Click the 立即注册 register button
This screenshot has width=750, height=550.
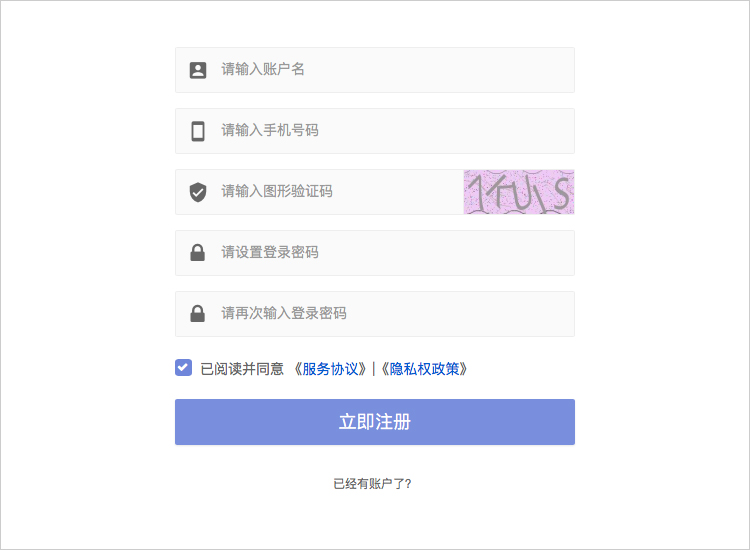375,422
